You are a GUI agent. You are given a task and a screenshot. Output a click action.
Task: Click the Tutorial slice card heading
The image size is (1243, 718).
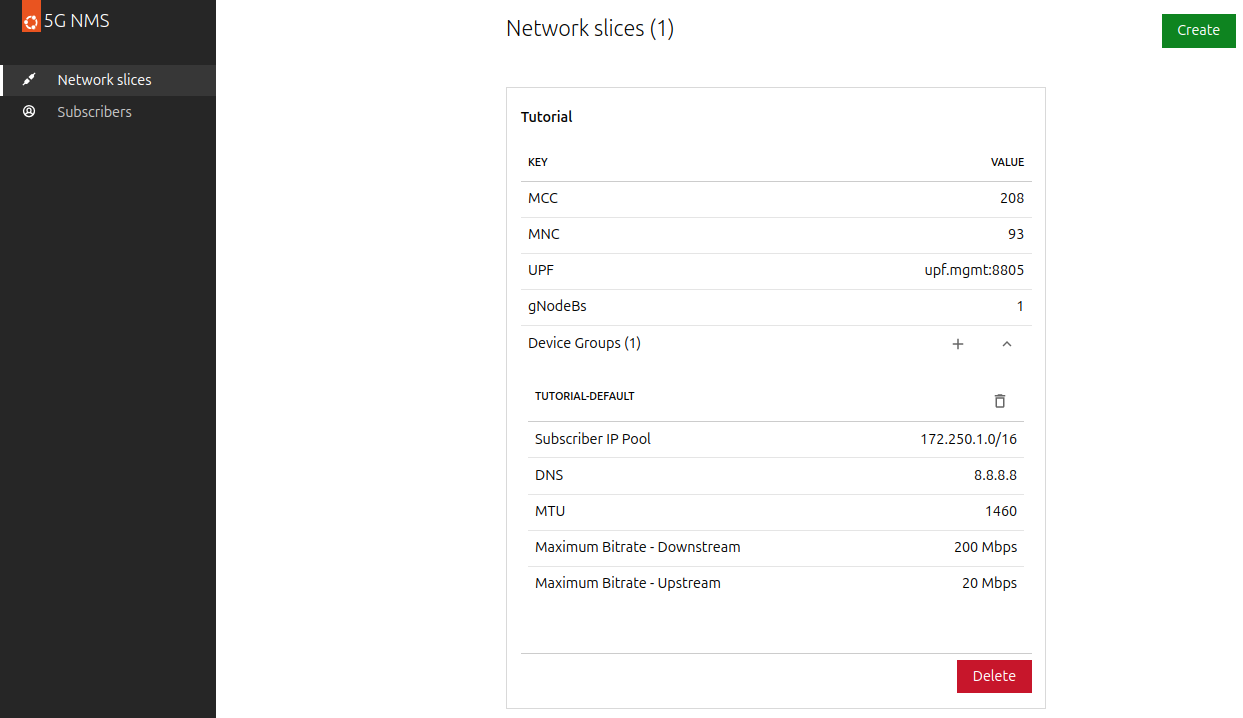(547, 117)
